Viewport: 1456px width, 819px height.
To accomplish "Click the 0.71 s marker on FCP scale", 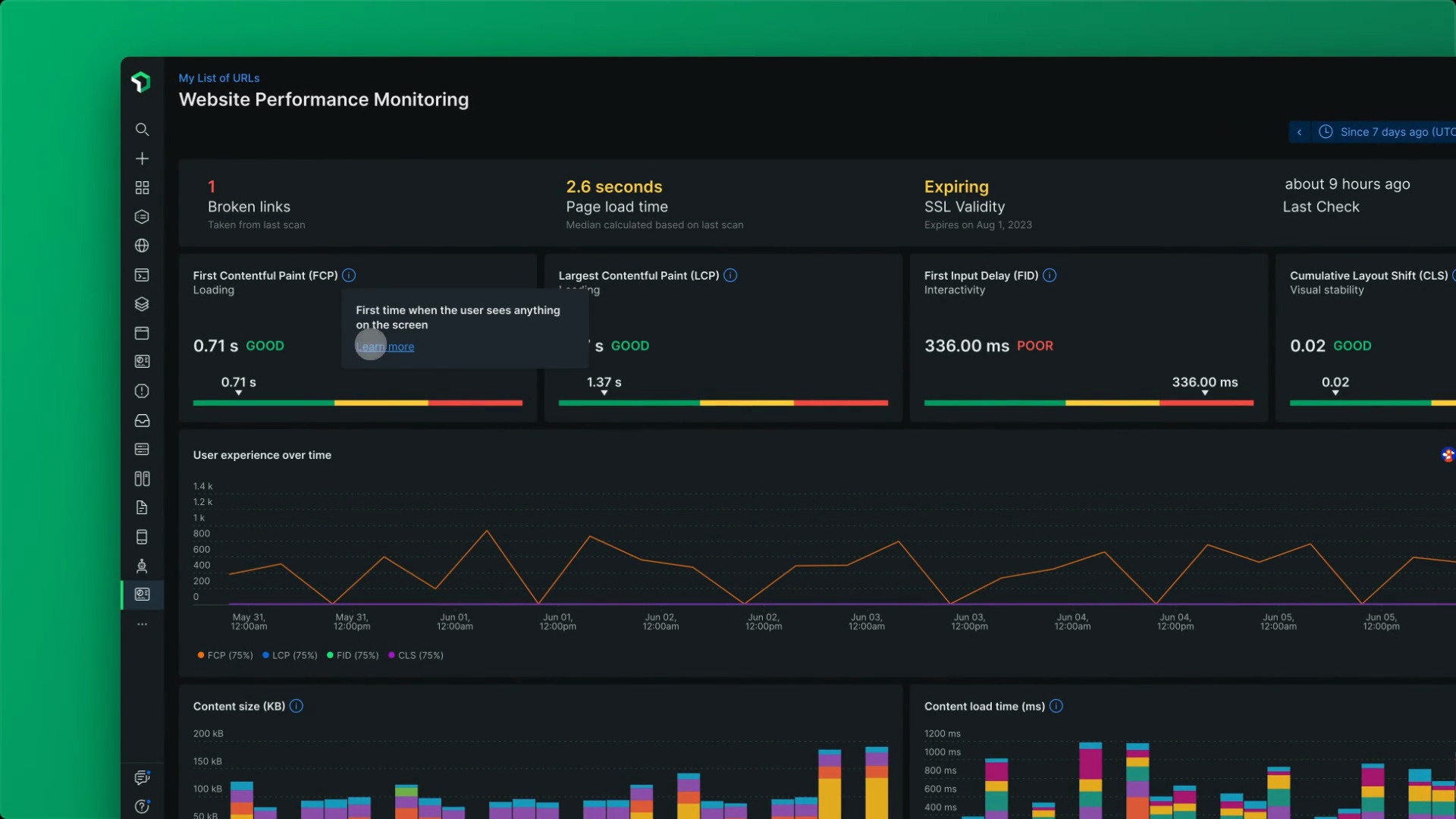I will pyautogui.click(x=239, y=386).
